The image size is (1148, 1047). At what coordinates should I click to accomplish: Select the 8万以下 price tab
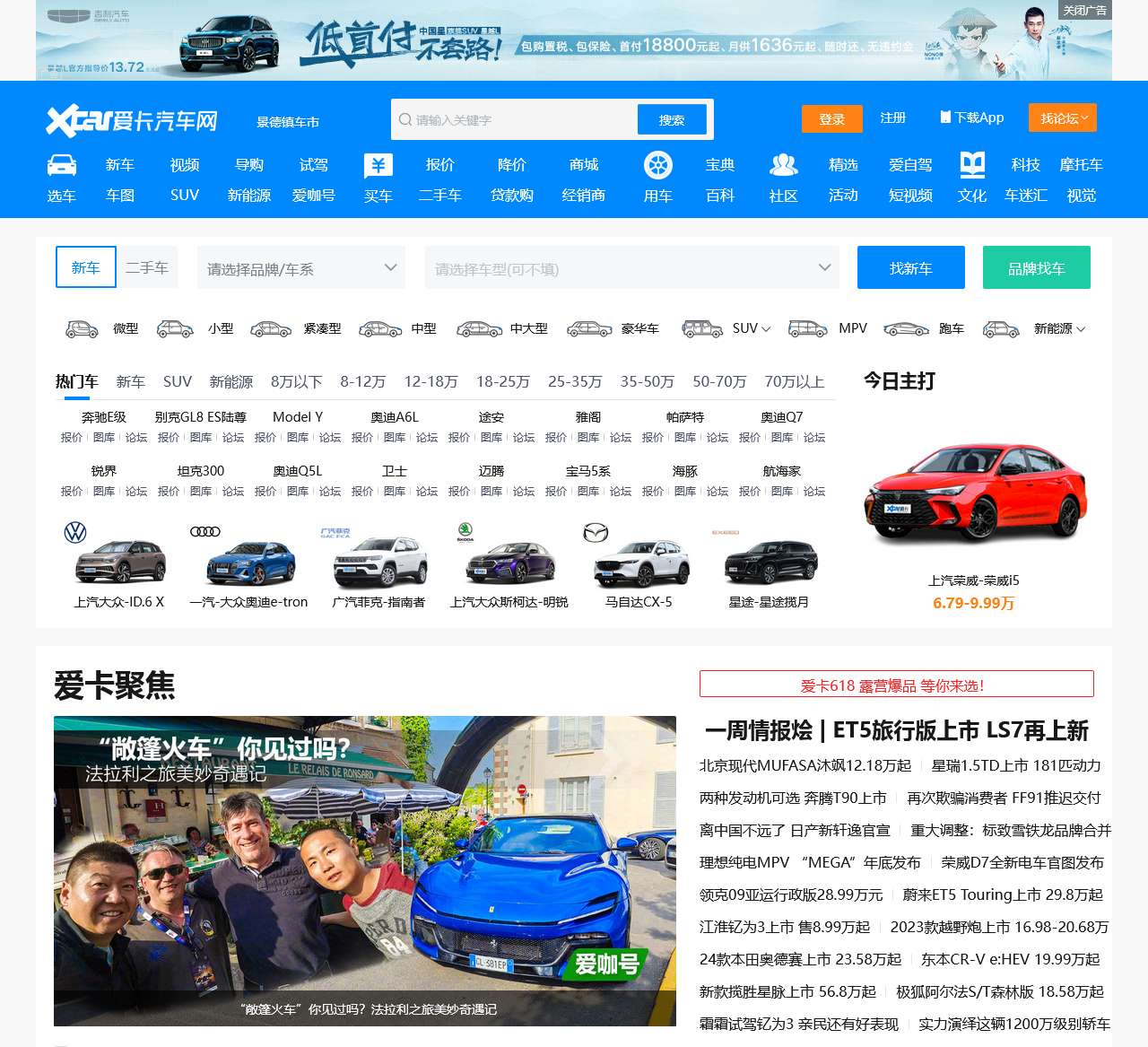point(297,382)
